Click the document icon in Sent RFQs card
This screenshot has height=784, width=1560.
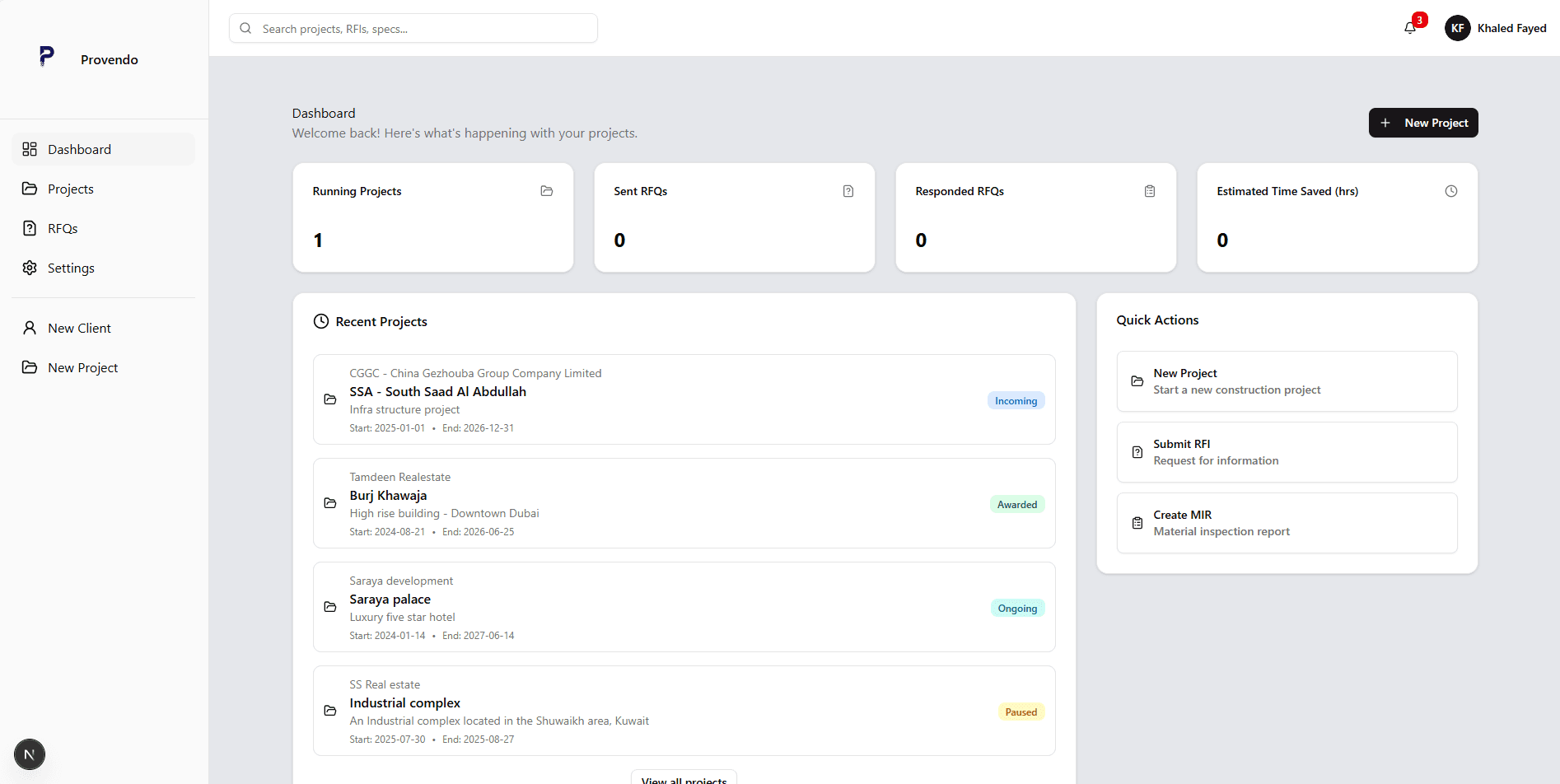click(848, 191)
